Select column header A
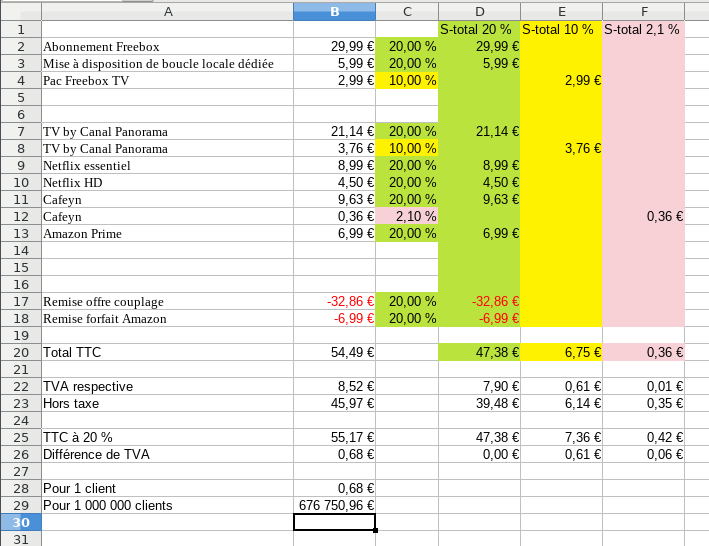 (167, 12)
